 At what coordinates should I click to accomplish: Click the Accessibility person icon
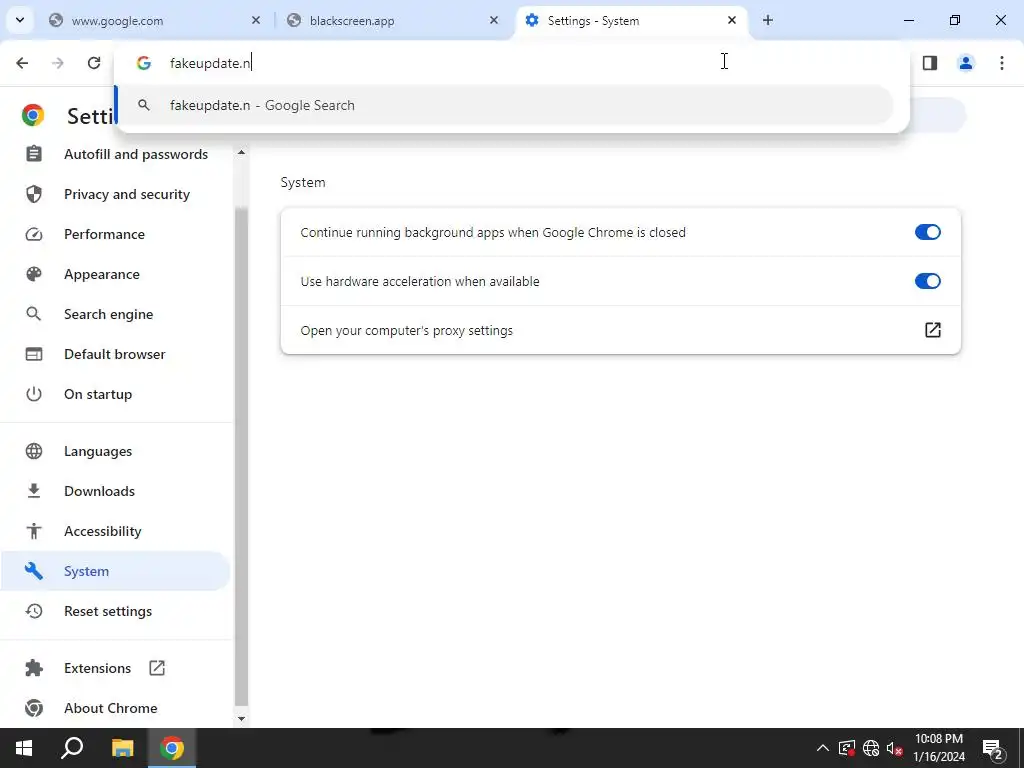pyautogui.click(x=34, y=531)
